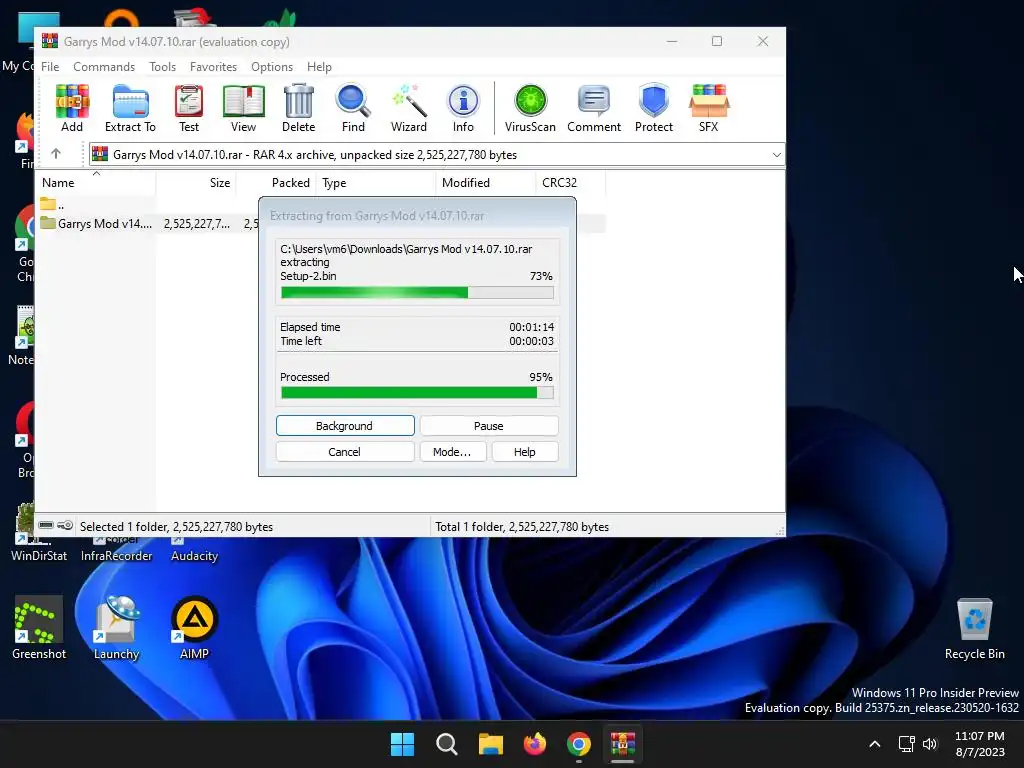
Task: Open the Favorites menu
Action: 213,67
